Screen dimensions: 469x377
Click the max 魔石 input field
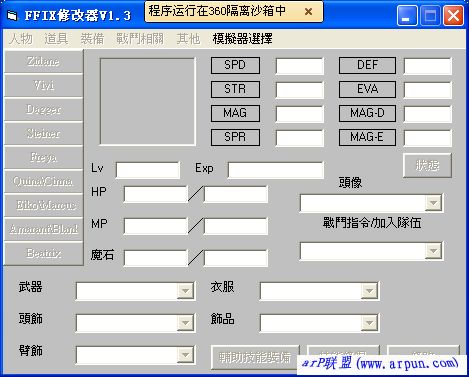click(236, 258)
